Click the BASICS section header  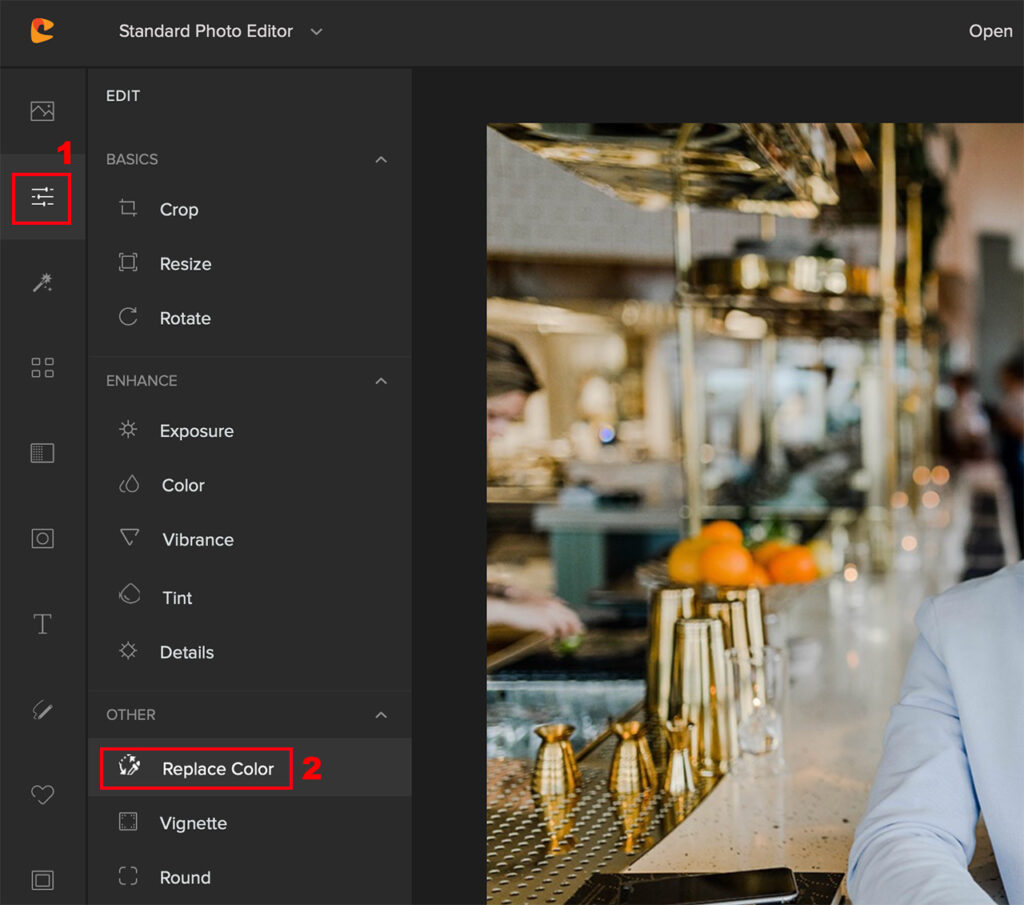click(132, 159)
